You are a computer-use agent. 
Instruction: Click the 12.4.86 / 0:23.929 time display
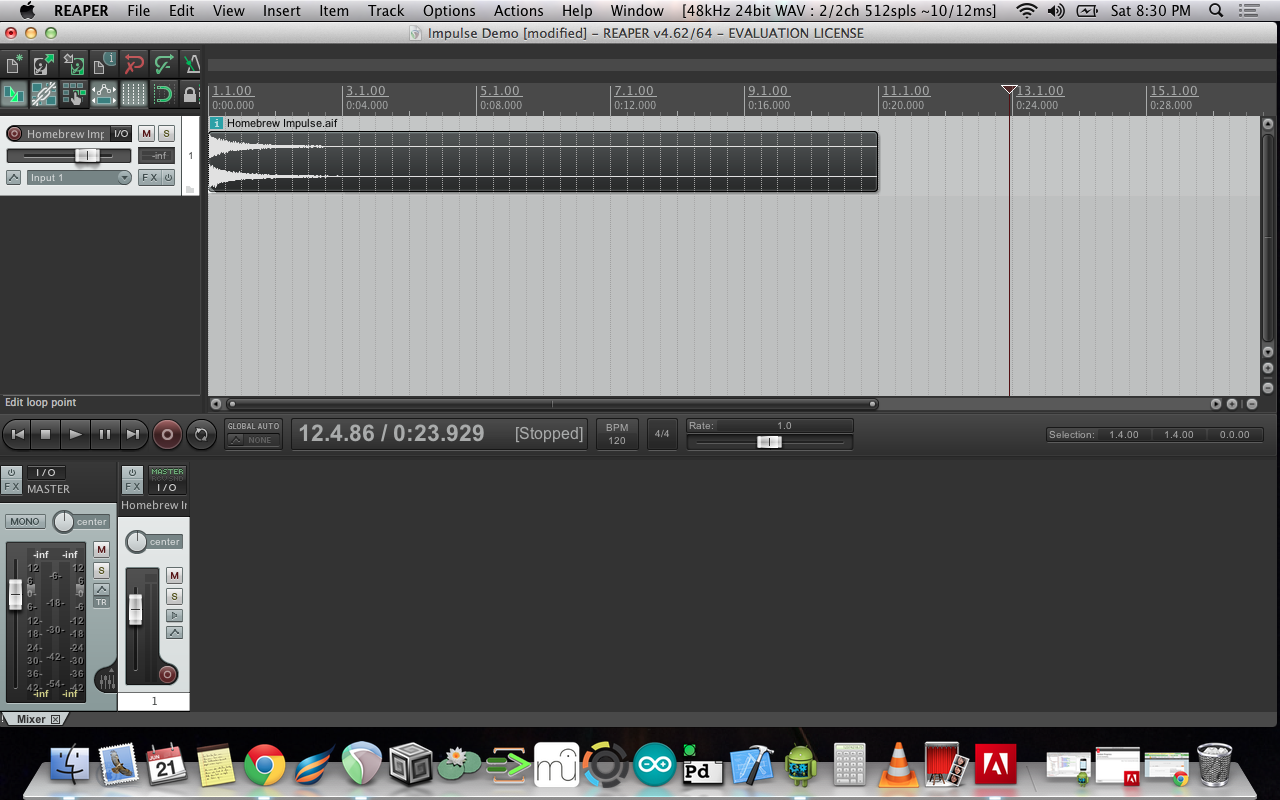coord(392,433)
